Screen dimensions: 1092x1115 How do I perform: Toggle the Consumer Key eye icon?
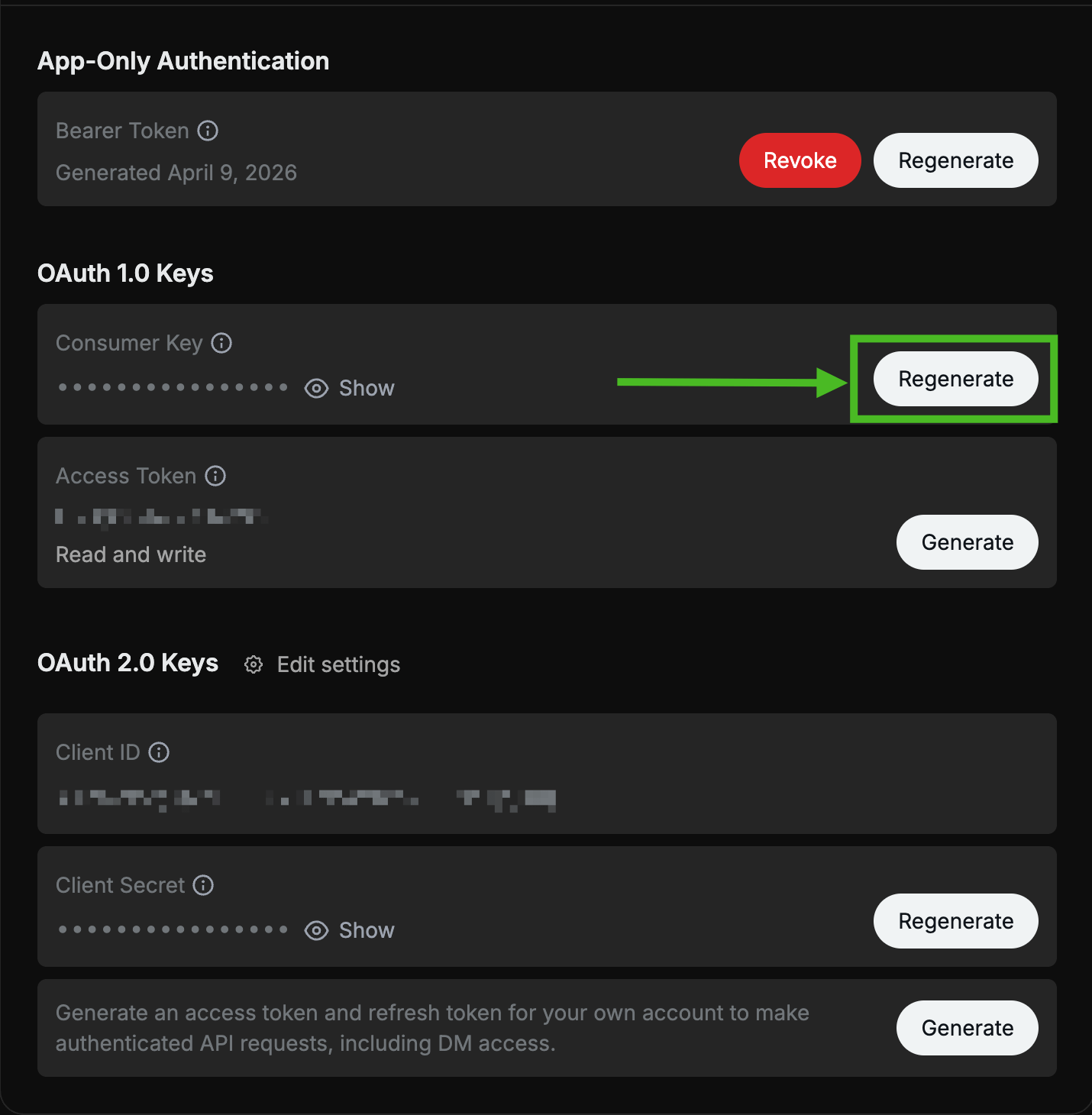(316, 389)
